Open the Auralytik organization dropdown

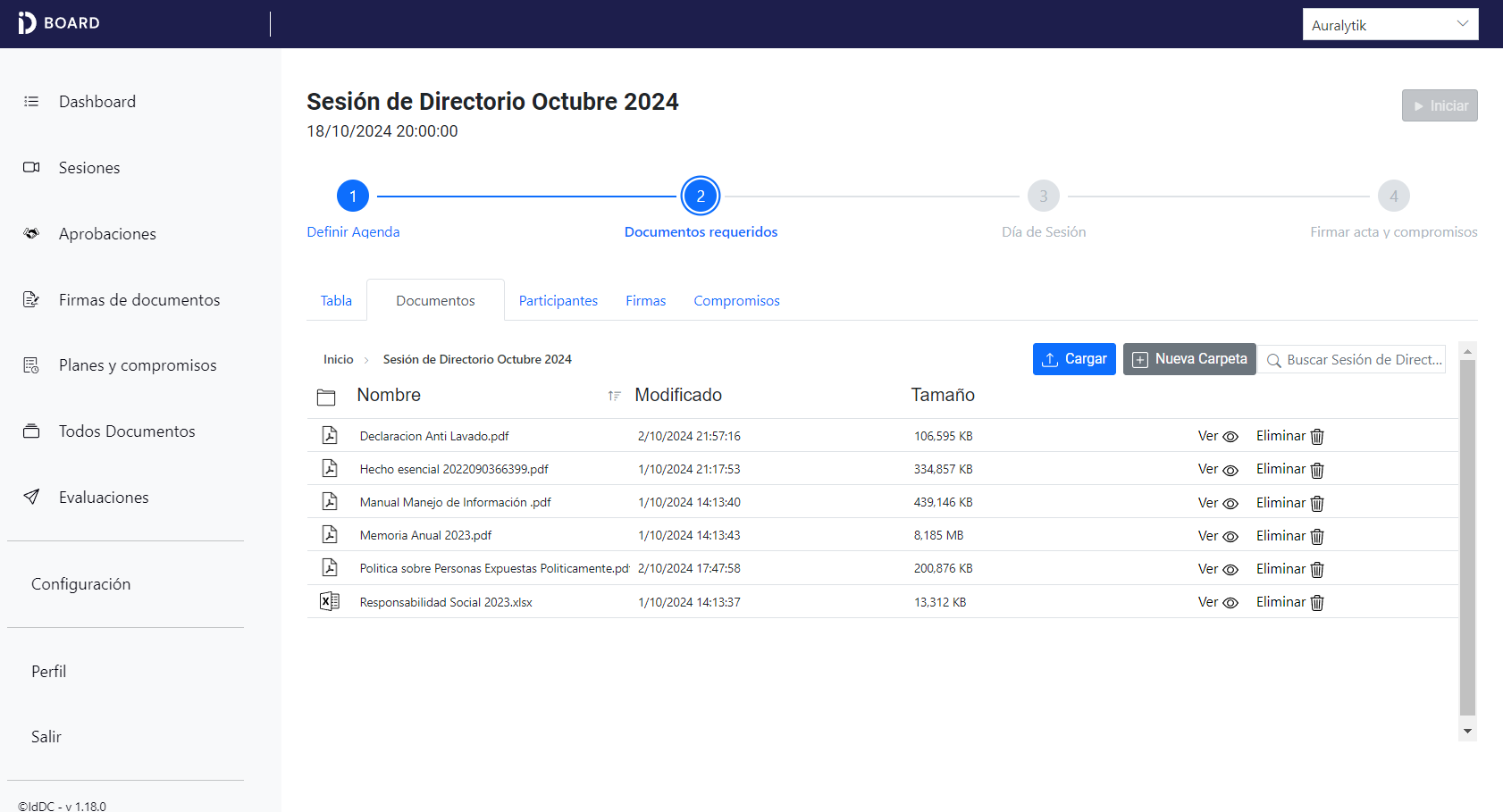point(1390,24)
